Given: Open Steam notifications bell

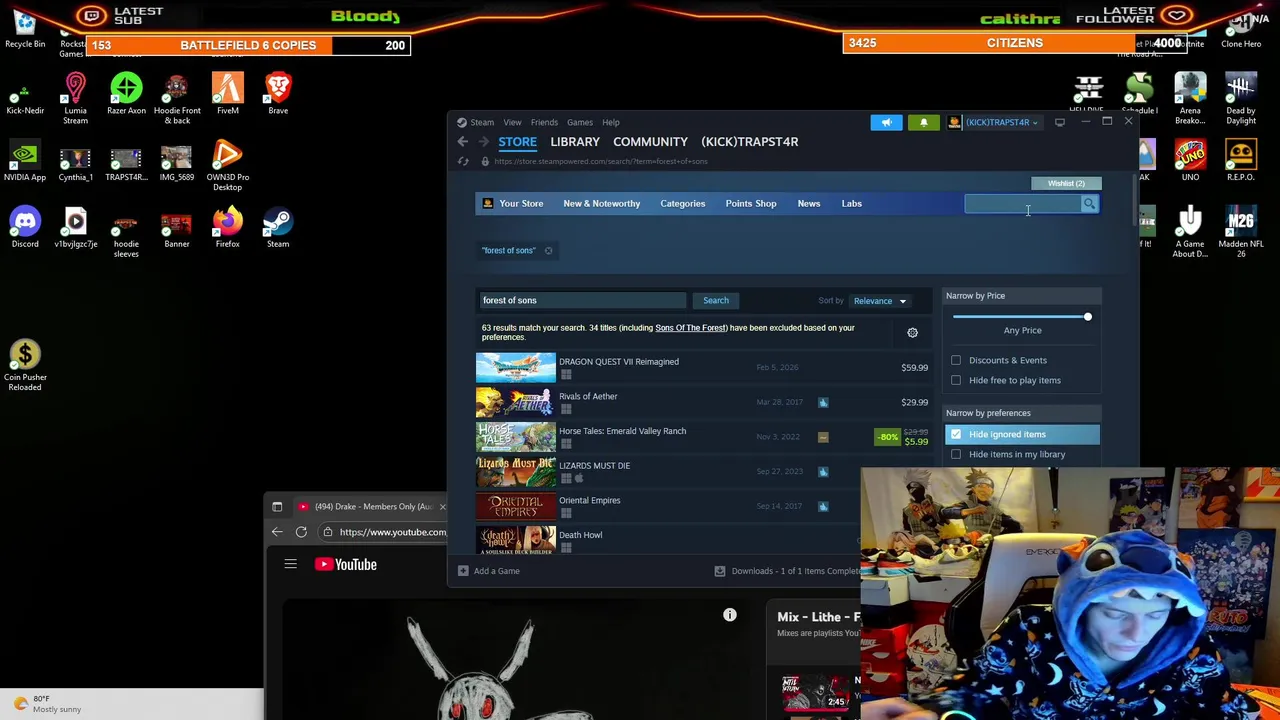Looking at the screenshot, I should 924,122.
